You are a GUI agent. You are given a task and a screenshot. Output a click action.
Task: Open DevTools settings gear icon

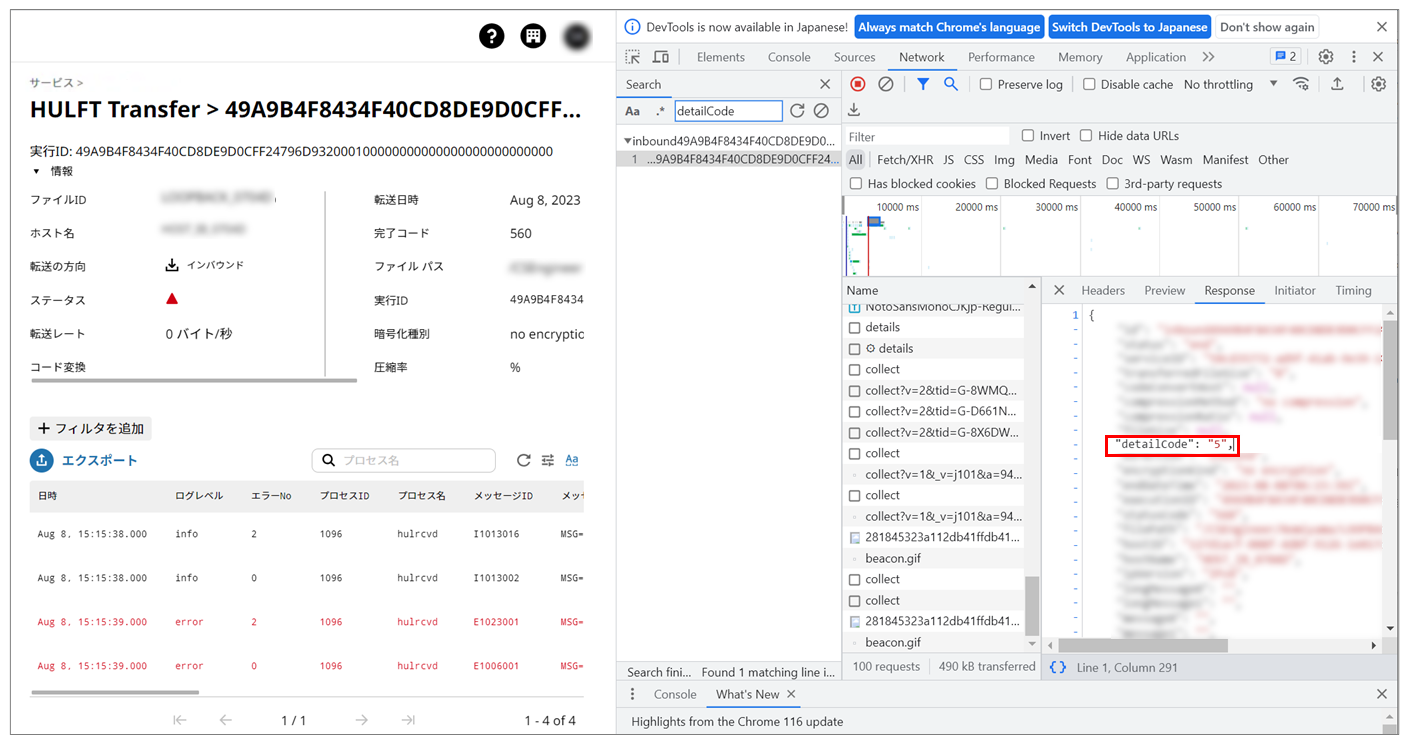point(1326,57)
